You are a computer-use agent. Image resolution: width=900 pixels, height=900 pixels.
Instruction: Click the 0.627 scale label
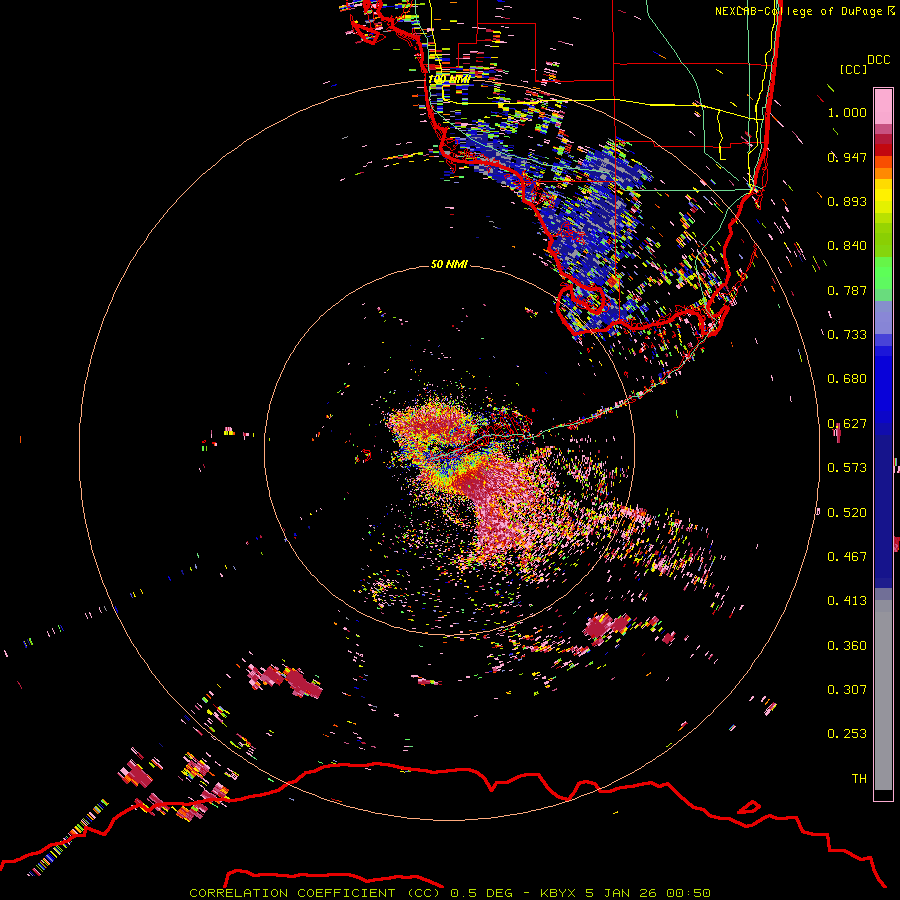(x=847, y=424)
